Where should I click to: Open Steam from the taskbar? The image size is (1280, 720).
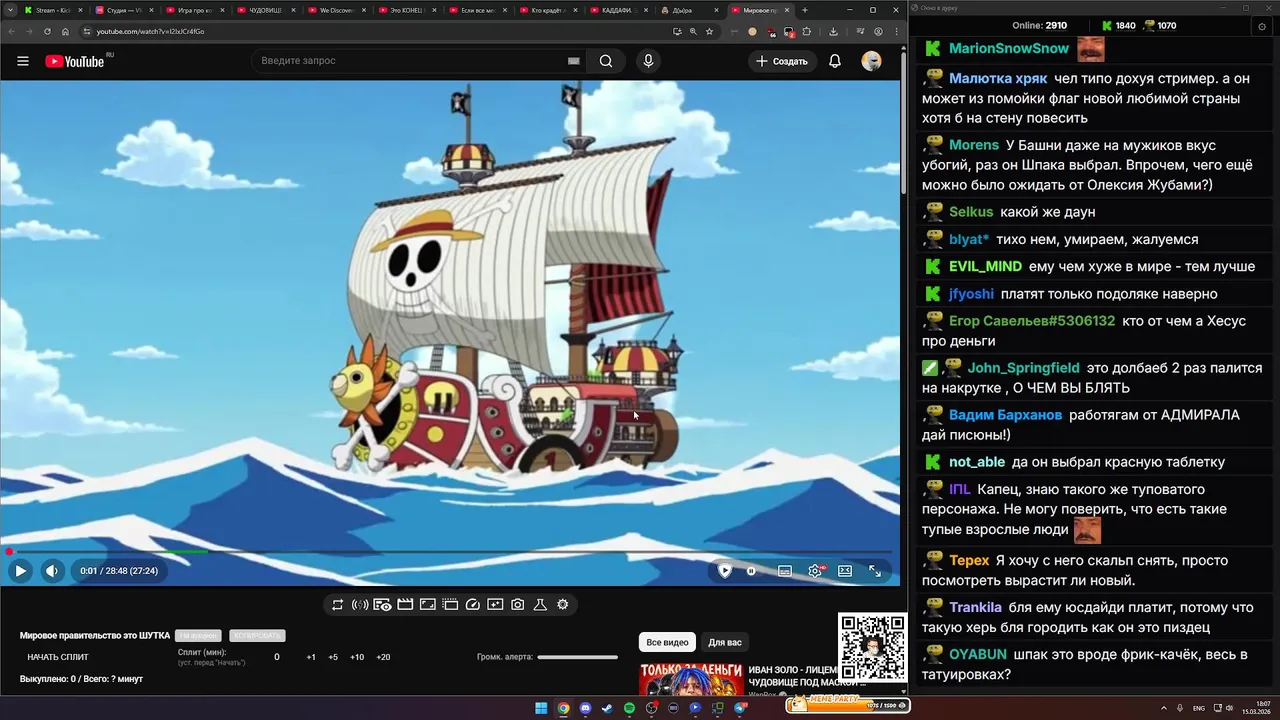coord(607,708)
